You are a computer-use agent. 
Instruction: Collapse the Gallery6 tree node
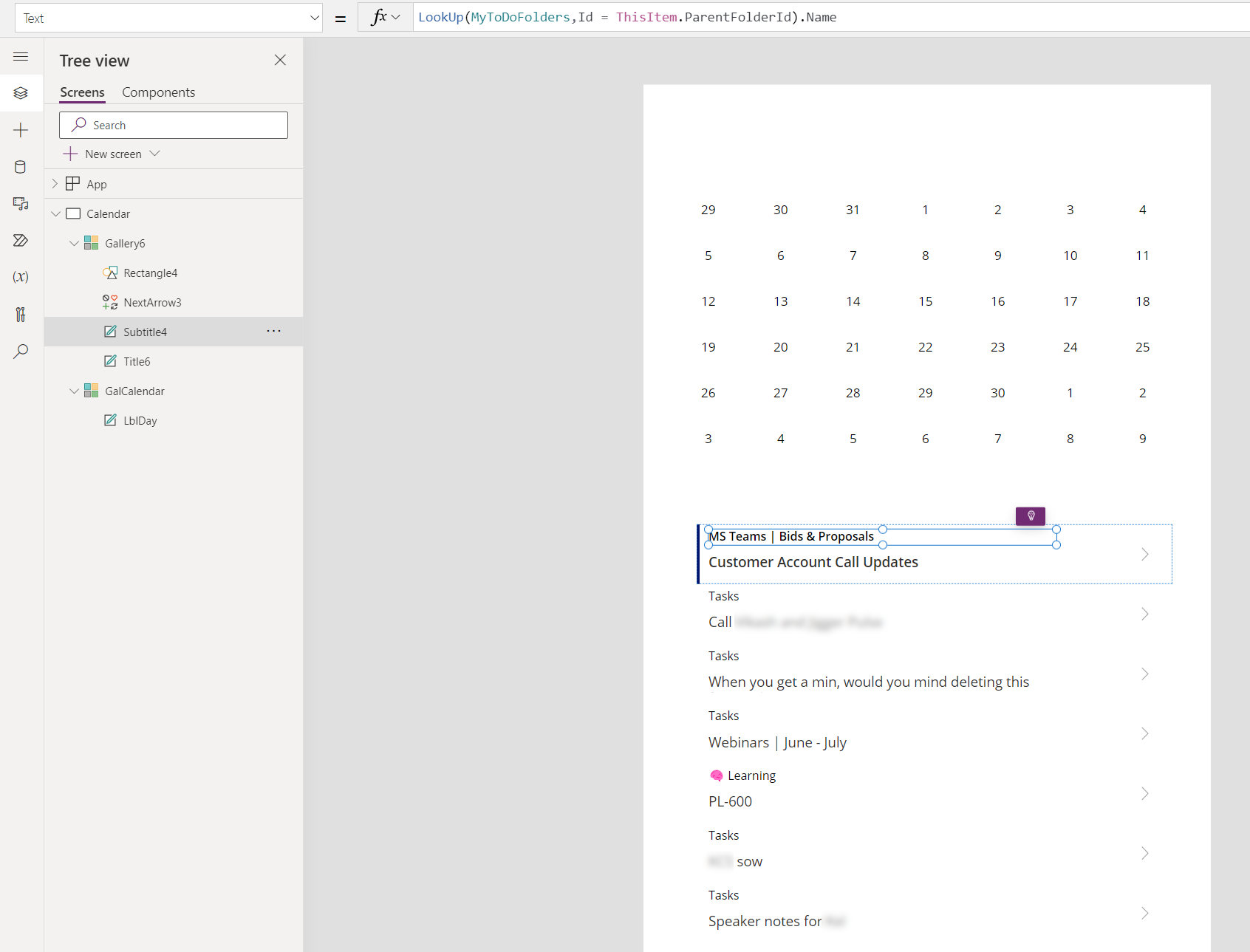[74, 242]
